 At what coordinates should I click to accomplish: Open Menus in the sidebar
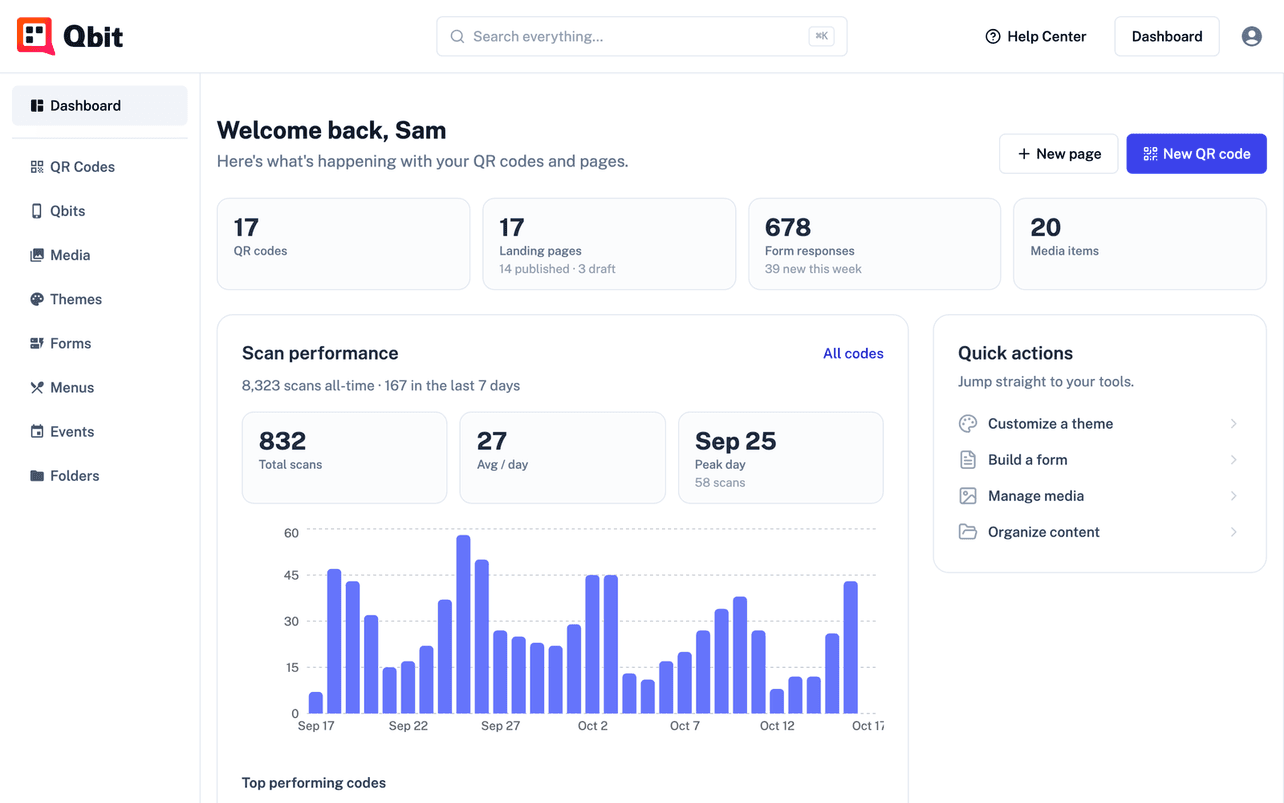[x=99, y=387]
